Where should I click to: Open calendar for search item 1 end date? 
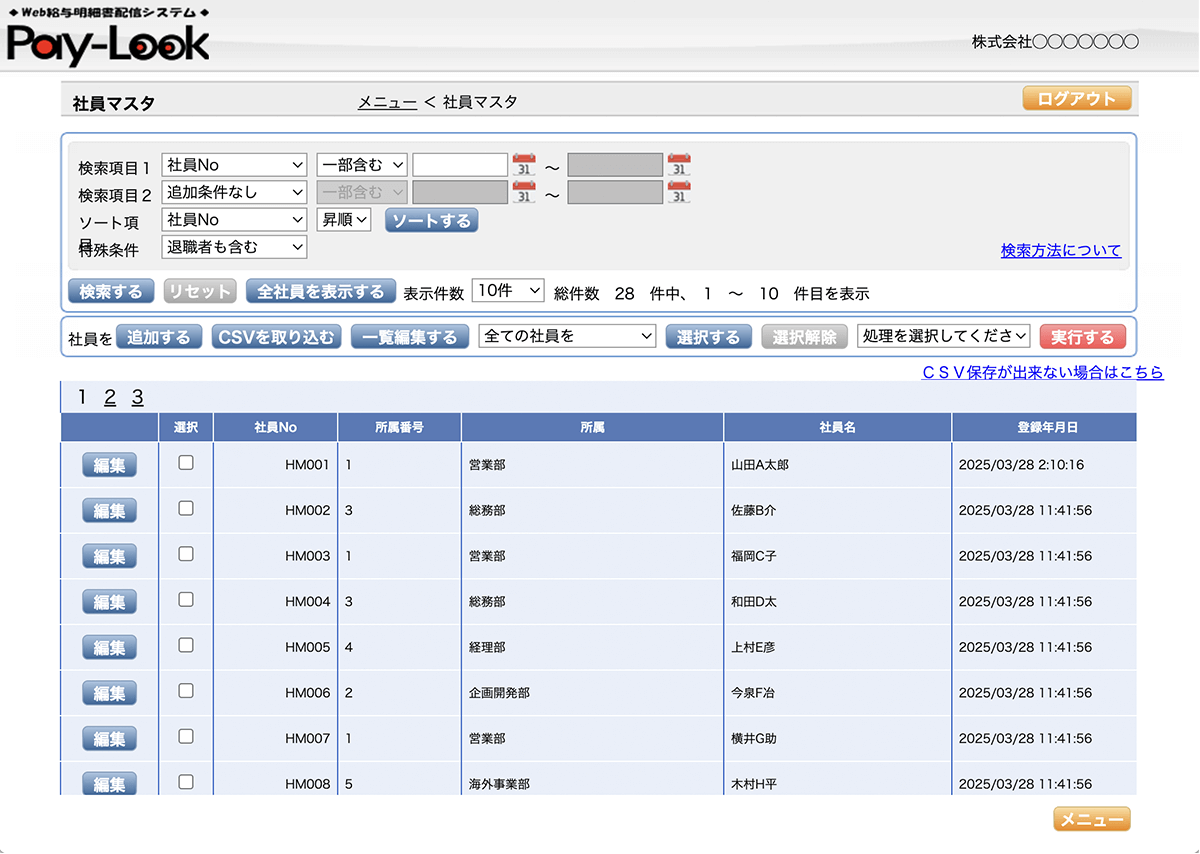[x=679, y=165]
